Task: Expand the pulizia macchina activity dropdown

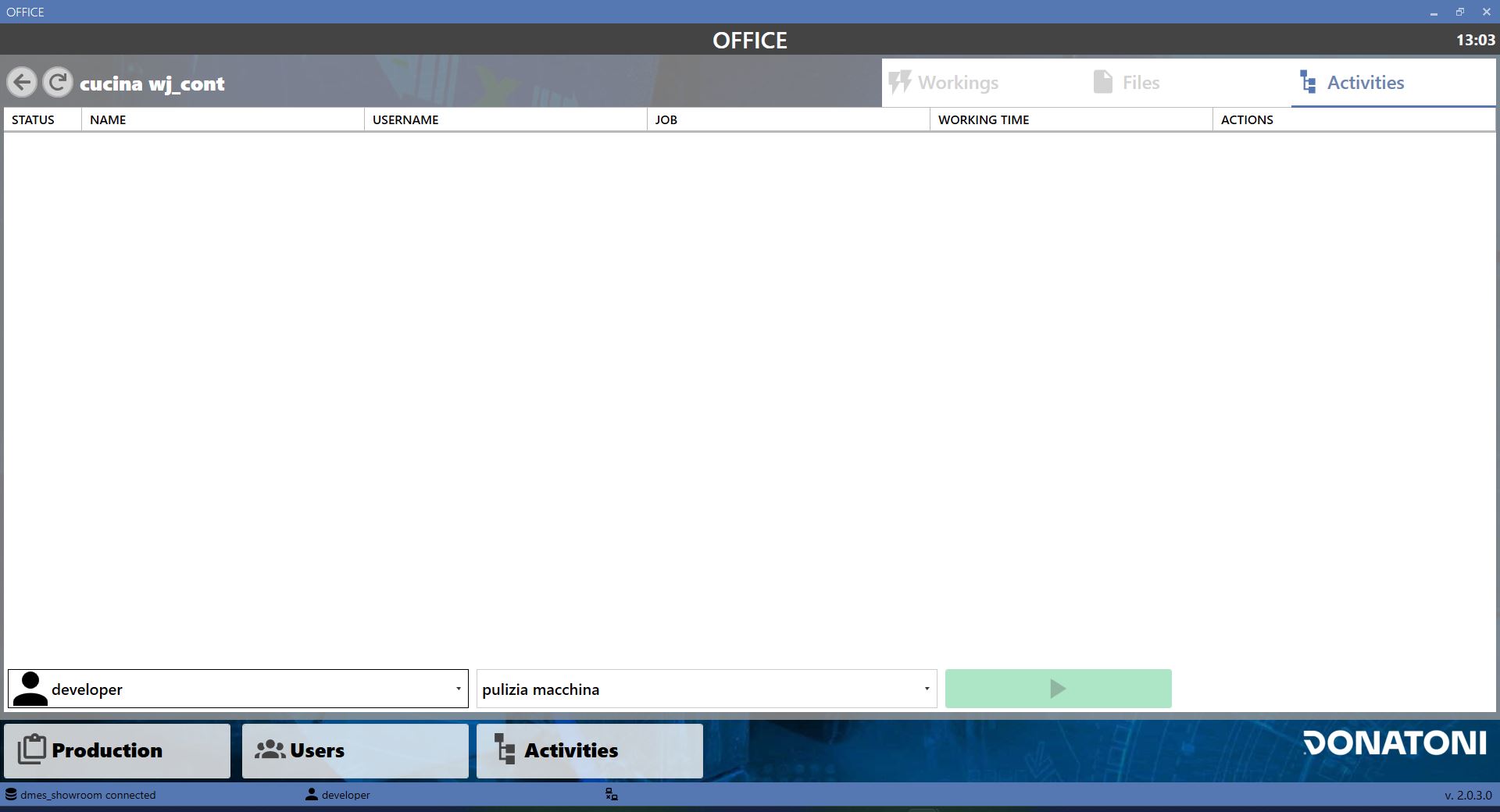Action: click(x=707, y=689)
